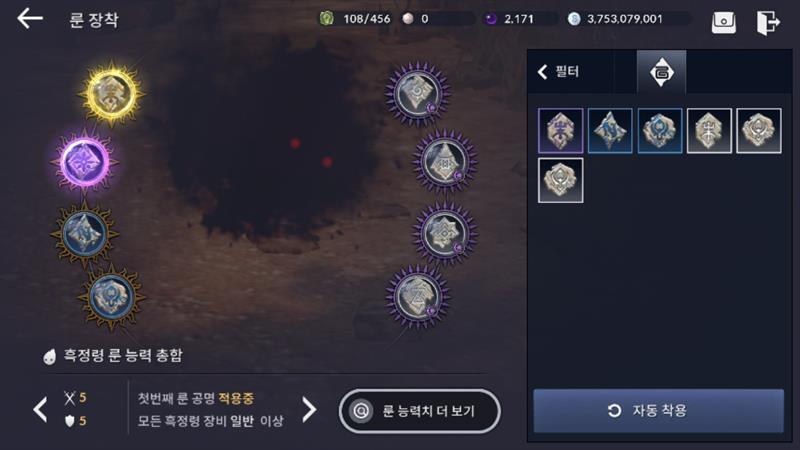
Task: Open the inventory bag icon
Action: (x=723, y=21)
